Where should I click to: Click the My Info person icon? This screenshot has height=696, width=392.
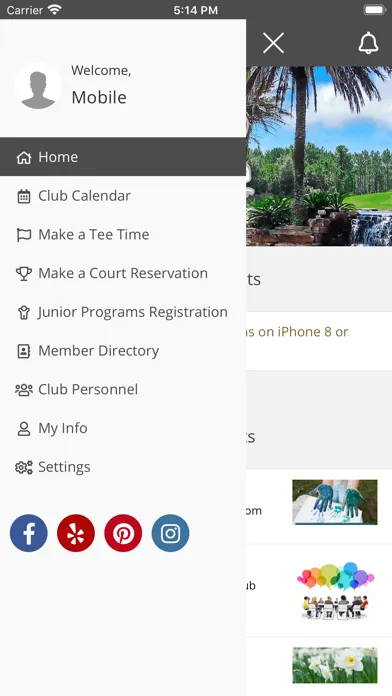24,429
